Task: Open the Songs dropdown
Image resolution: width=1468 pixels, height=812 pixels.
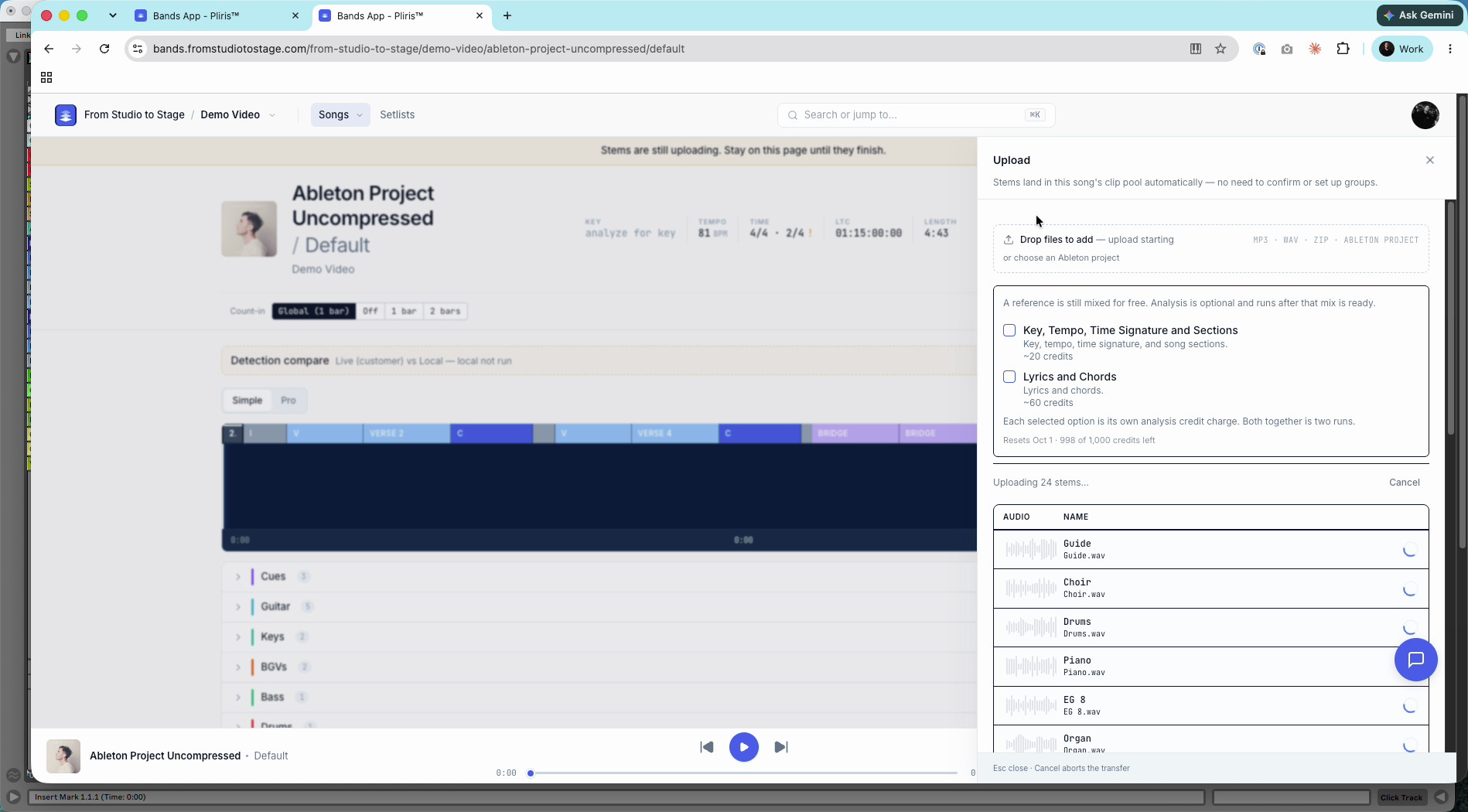Action: pos(340,114)
